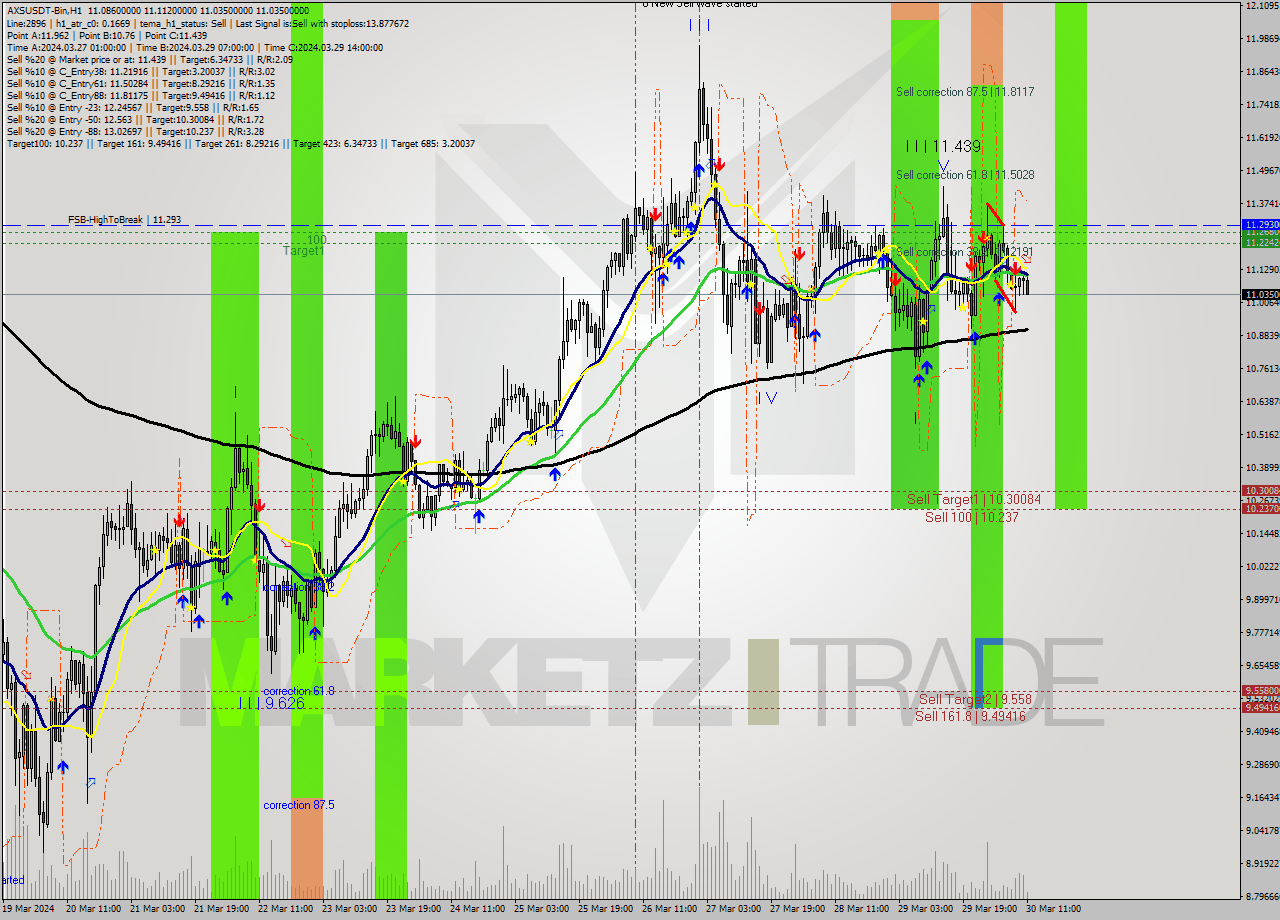Click the AXSUSDT-Bin,H1 symbol title
The width and height of the screenshot is (1280, 920).
click(x=43, y=10)
